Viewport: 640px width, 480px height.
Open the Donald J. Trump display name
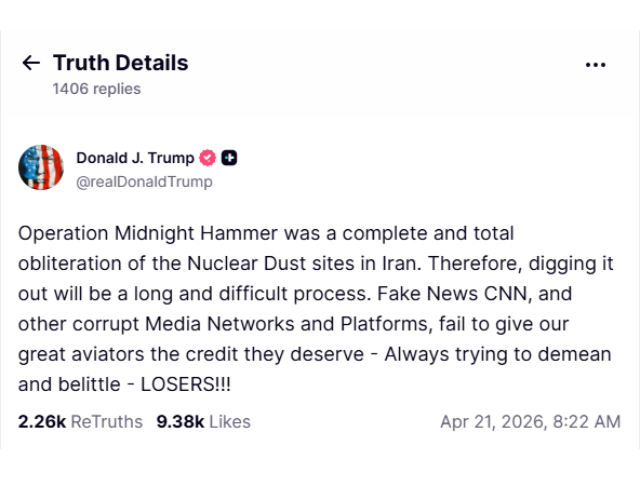(135, 158)
